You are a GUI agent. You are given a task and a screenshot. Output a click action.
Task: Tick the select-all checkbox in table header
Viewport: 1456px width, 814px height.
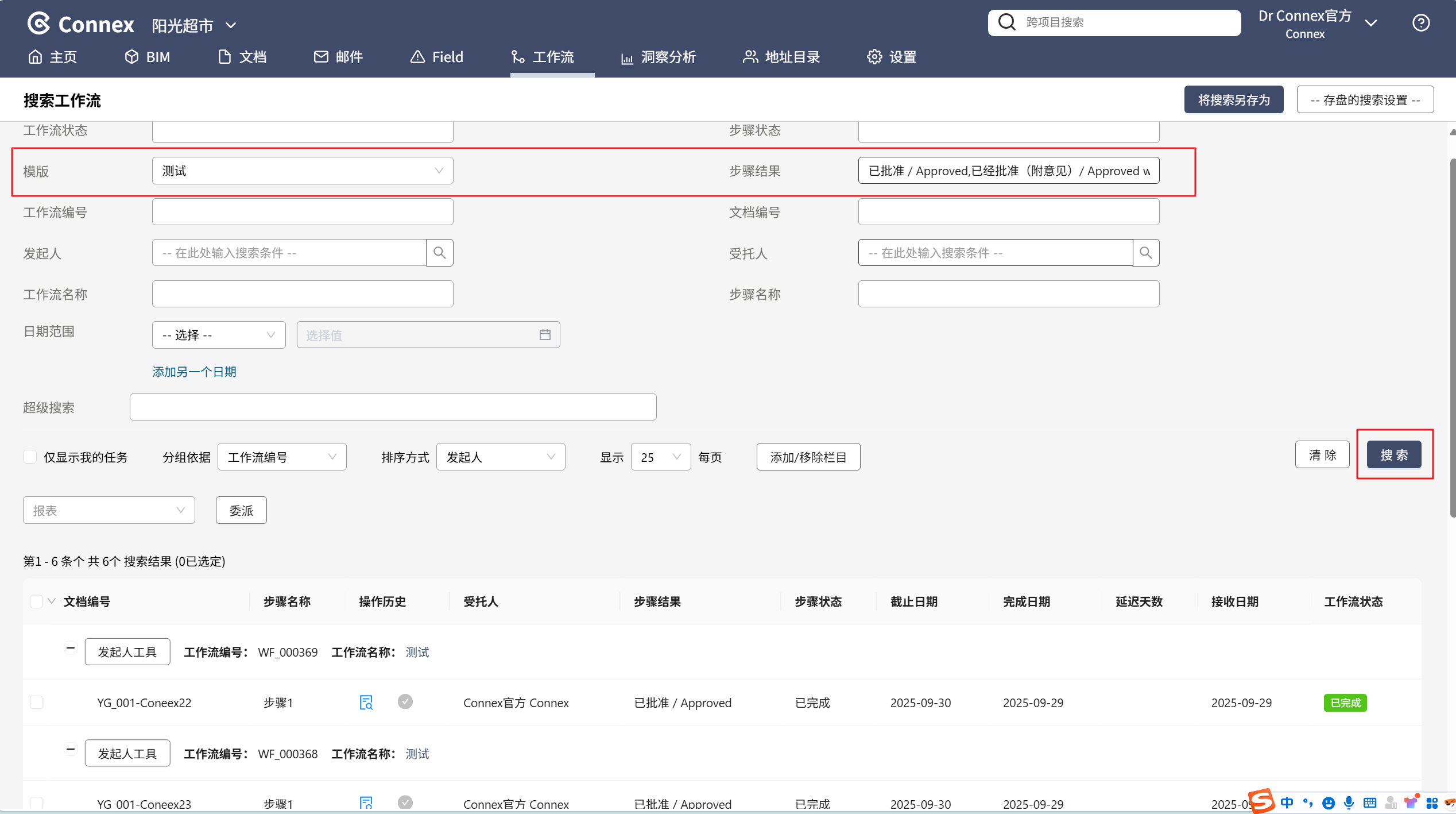click(36, 601)
